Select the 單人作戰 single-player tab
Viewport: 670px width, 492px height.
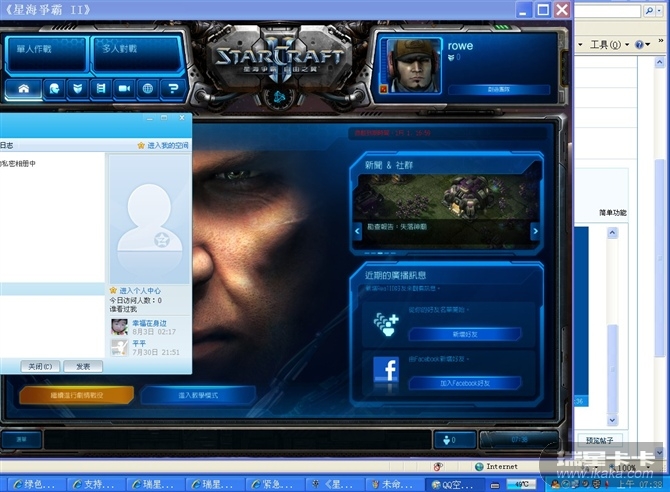[x=46, y=53]
